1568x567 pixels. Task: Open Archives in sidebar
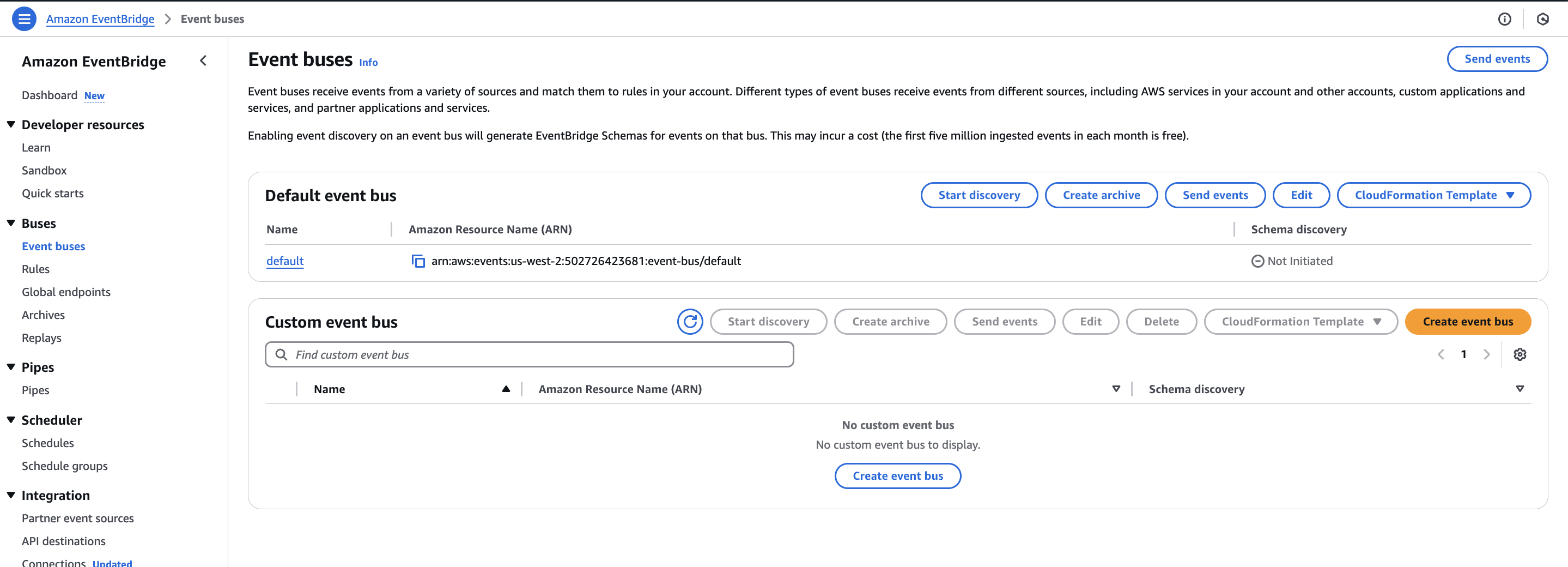[43, 315]
